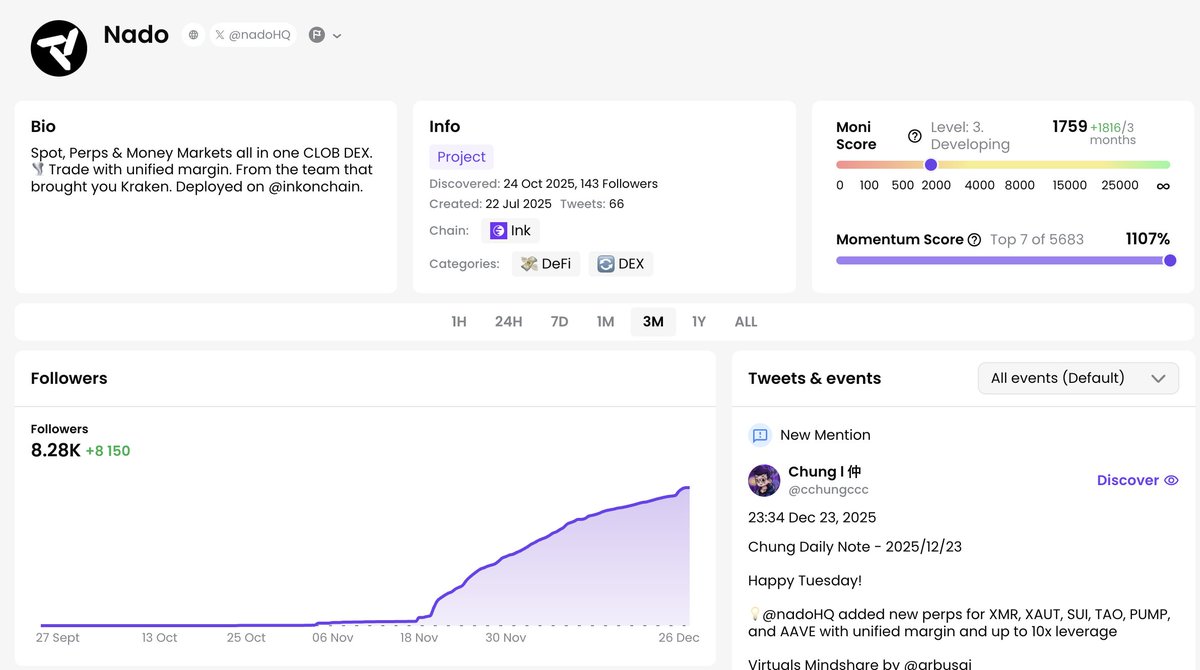This screenshot has width=1200, height=670.
Task: Open the globe website icon
Action: [x=193, y=35]
